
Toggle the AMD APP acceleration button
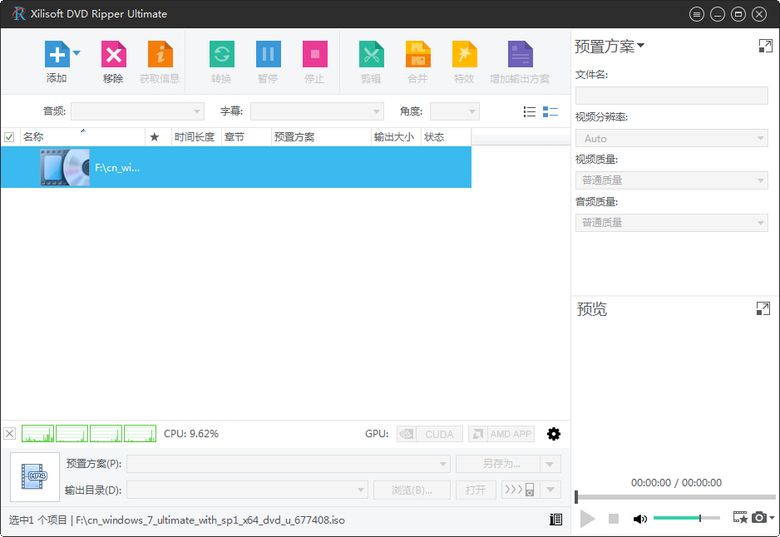[501, 434]
